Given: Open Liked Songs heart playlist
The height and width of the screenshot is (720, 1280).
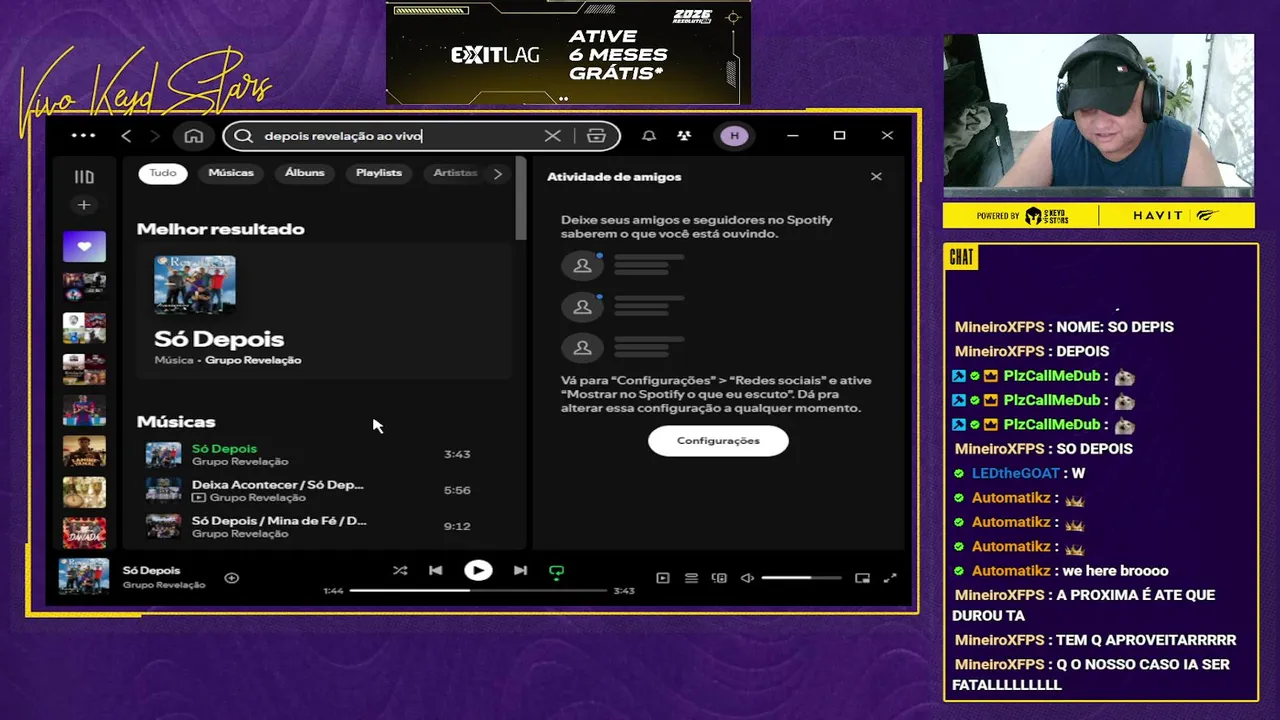Looking at the screenshot, I should click(x=84, y=246).
